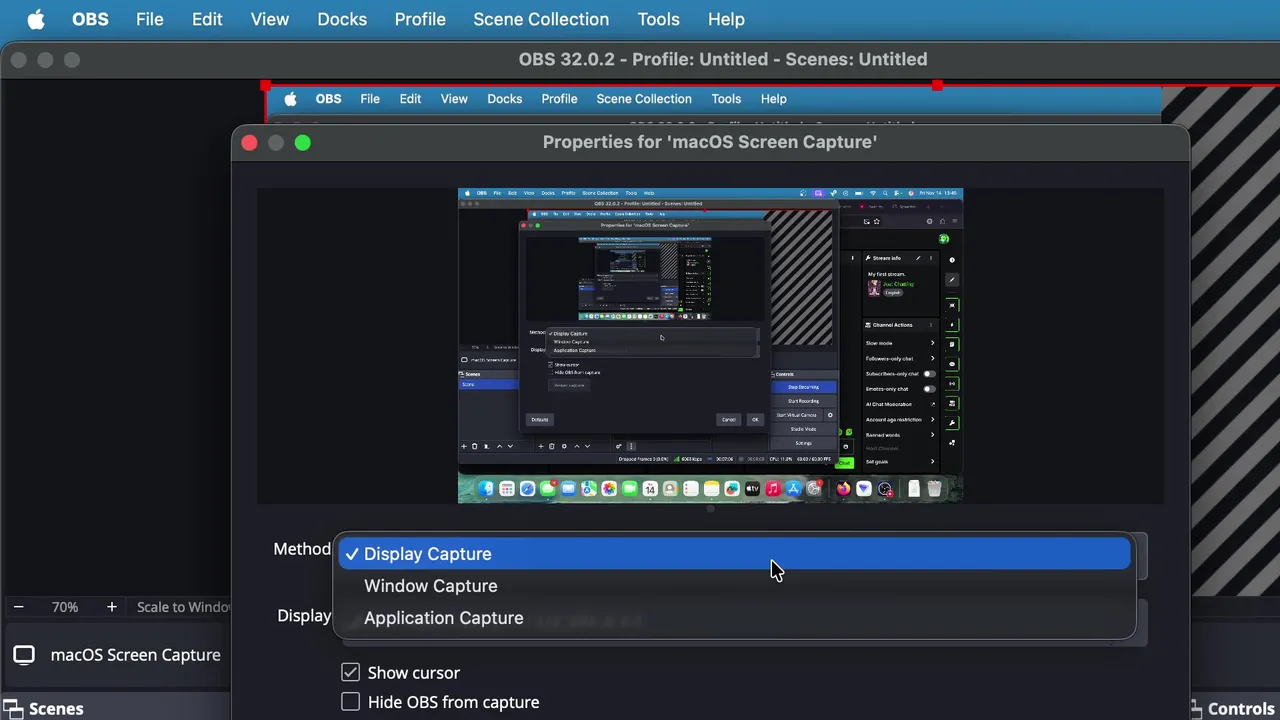
Task: Open the Apple menu in system menu bar
Action: coord(36,19)
